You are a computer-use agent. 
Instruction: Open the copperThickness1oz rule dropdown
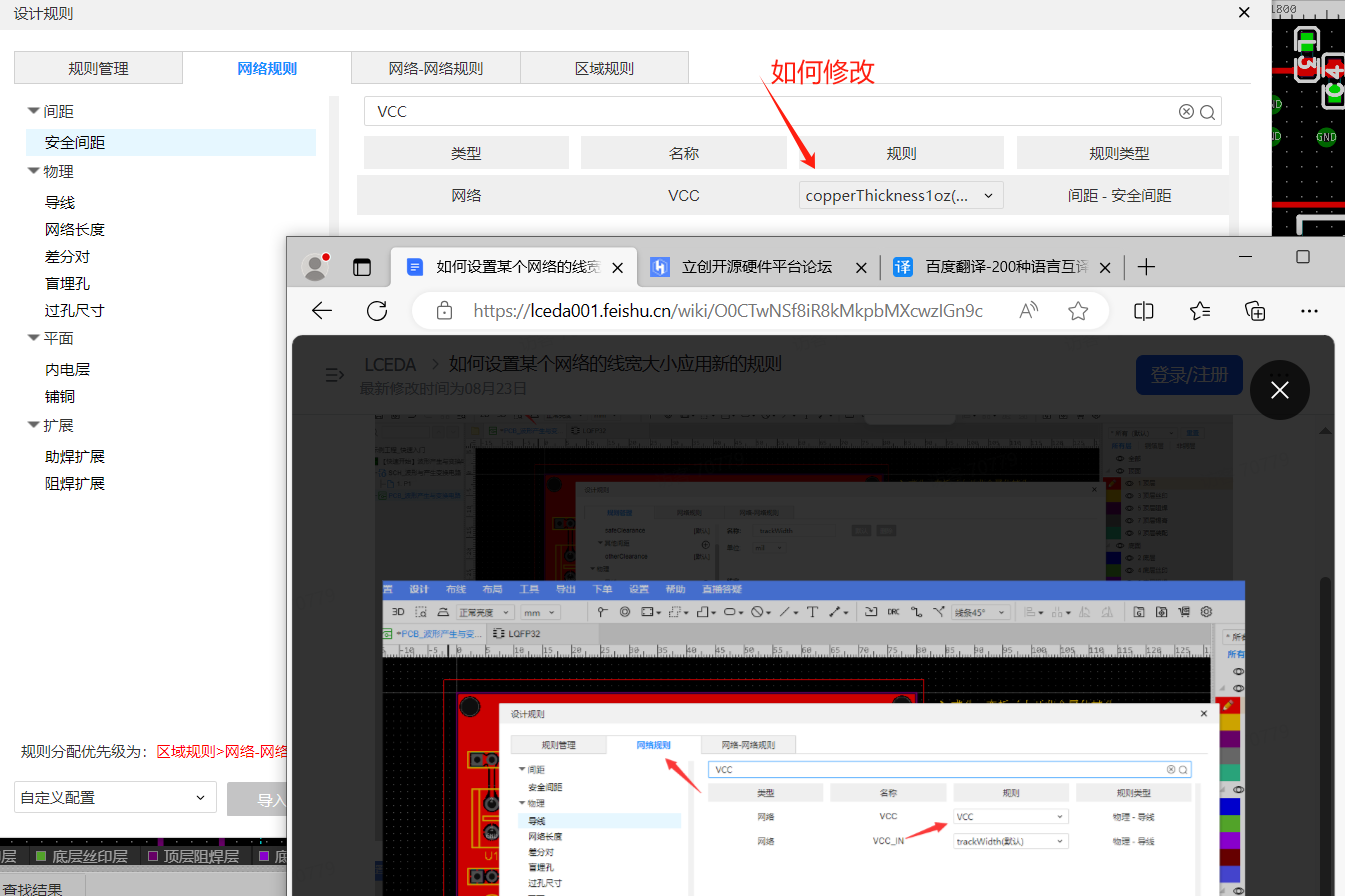pyautogui.click(x=900, y=196)
